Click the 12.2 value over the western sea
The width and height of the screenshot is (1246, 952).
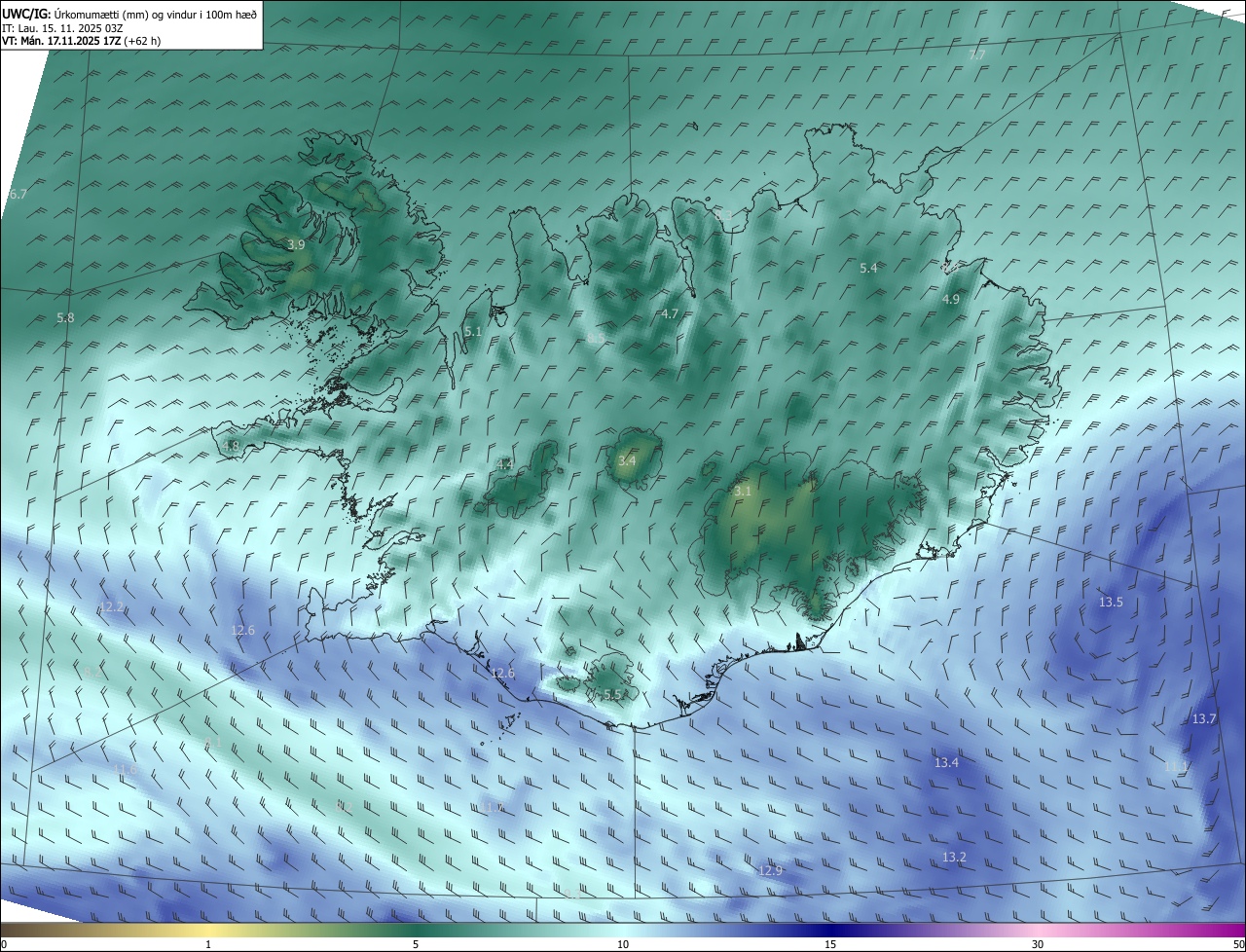[112, 607]
